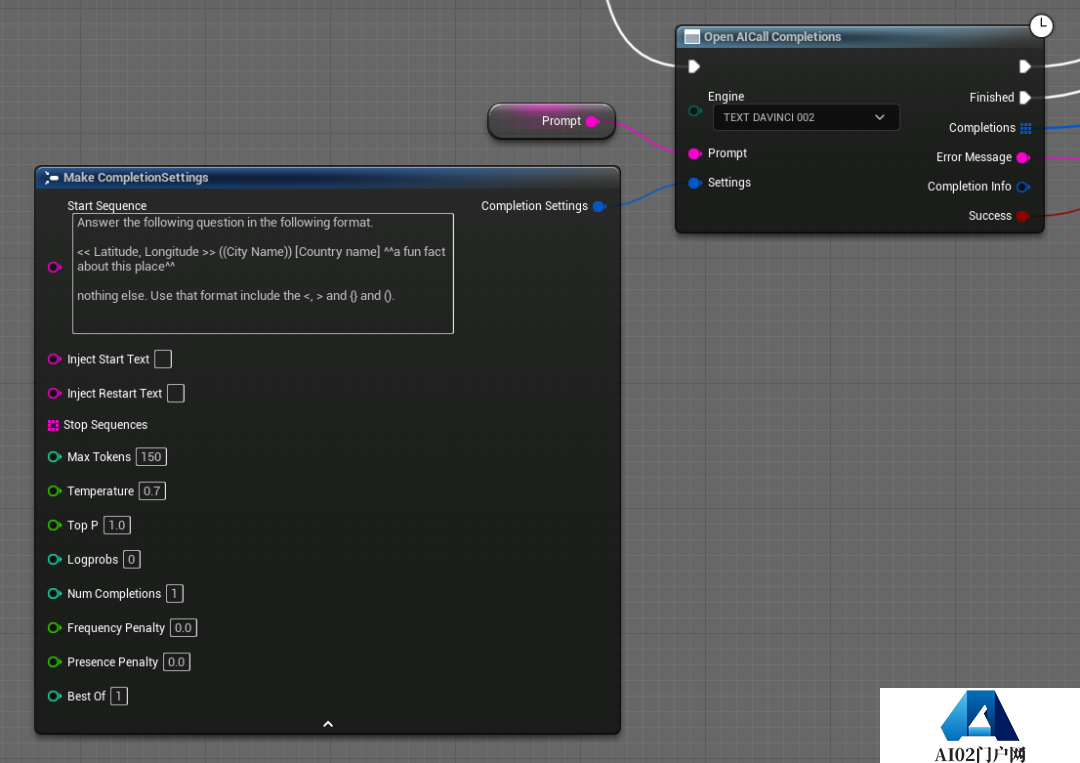
Task: Click the Completion Info output pin
Action: 1023,186
